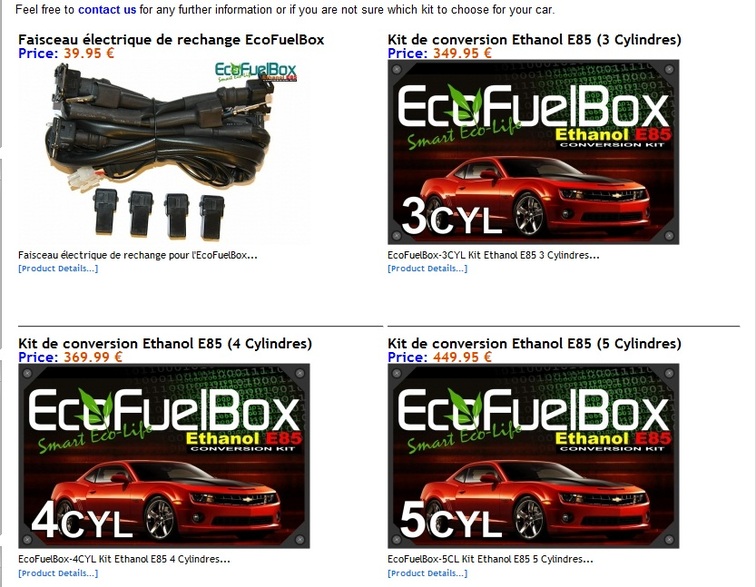
Task: Click the EcoFuelBox-4CYL Kit description text
Action: (124, 559)
